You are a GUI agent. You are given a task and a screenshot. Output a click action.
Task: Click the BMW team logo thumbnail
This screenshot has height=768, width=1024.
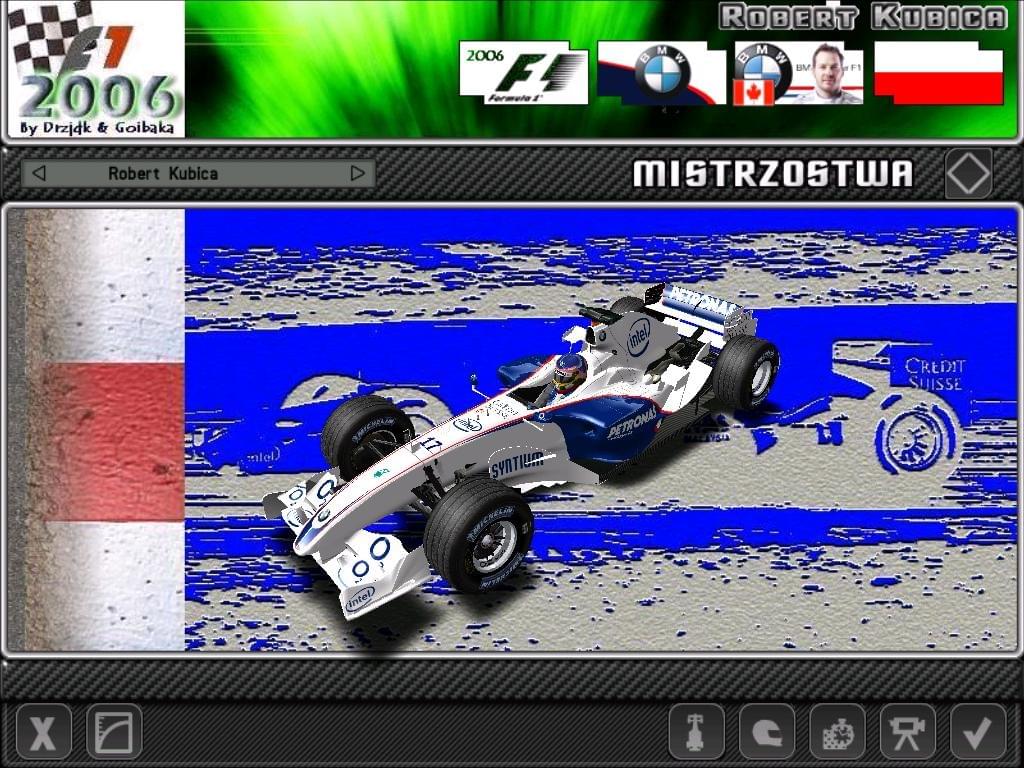pos(662,72)
